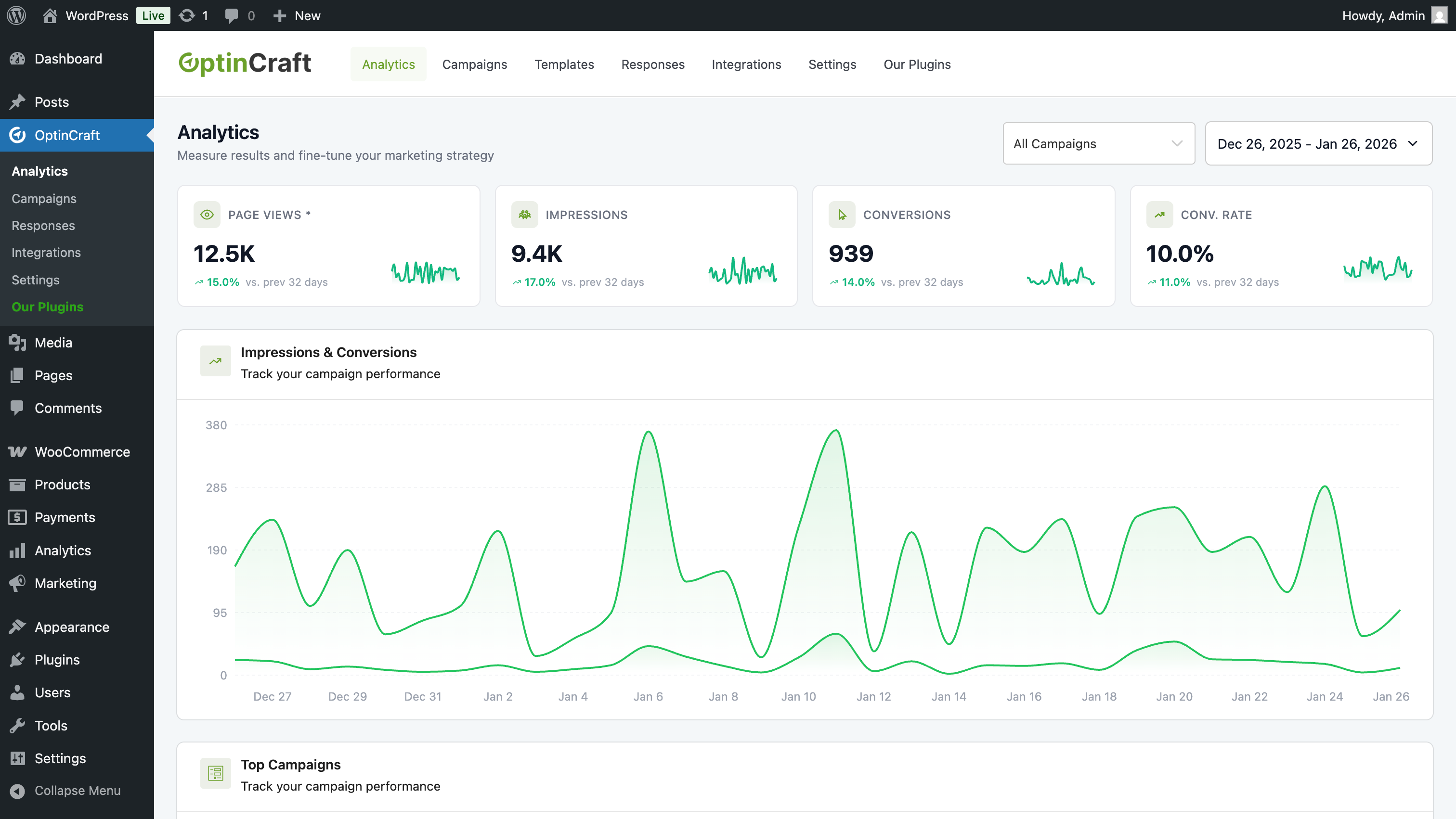1456x819 pixels.
Task: Click the Jan 10 peak on impressions chart
Action: coord(836,431)
